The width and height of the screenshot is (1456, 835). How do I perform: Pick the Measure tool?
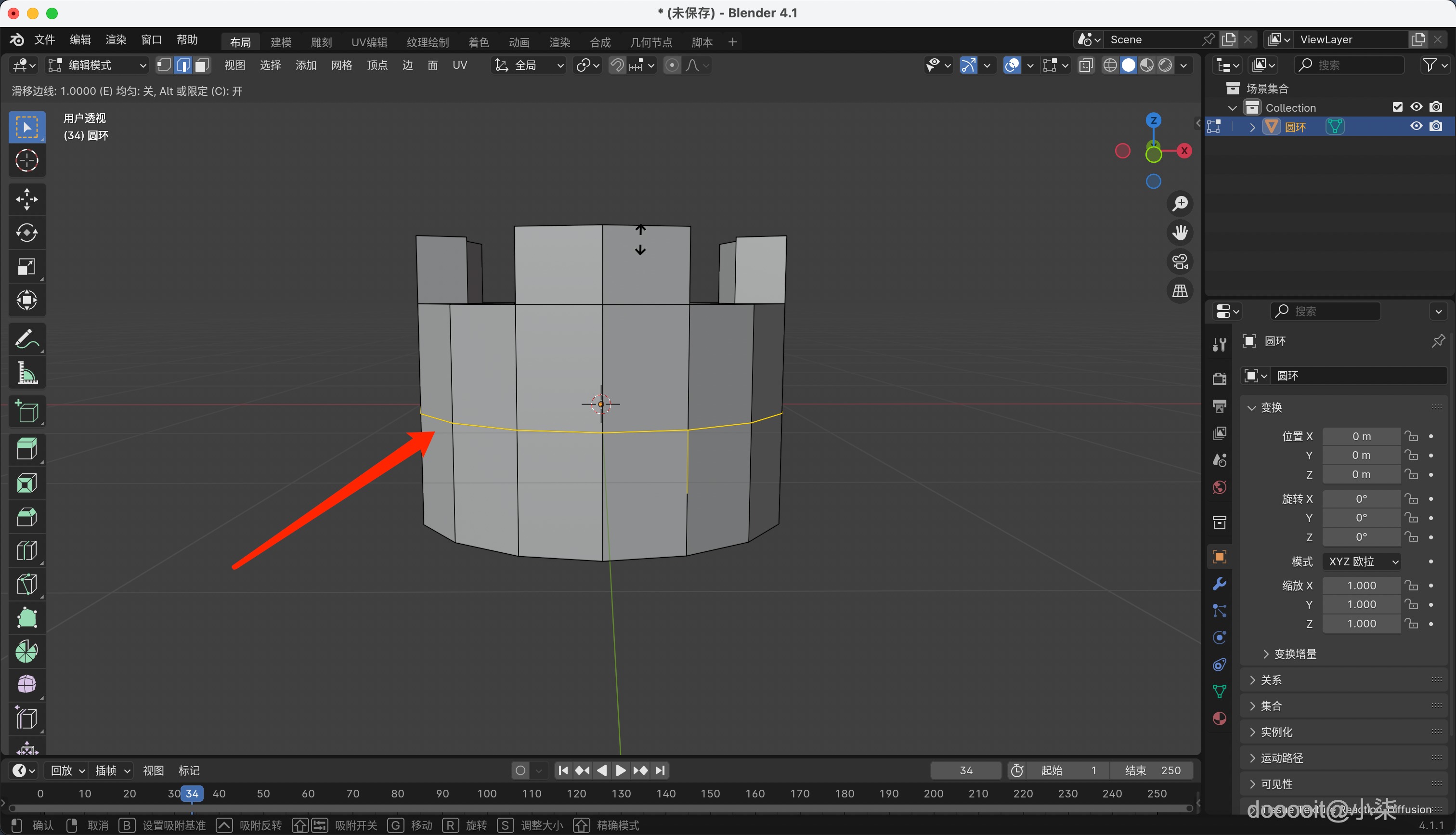(26, 373)
